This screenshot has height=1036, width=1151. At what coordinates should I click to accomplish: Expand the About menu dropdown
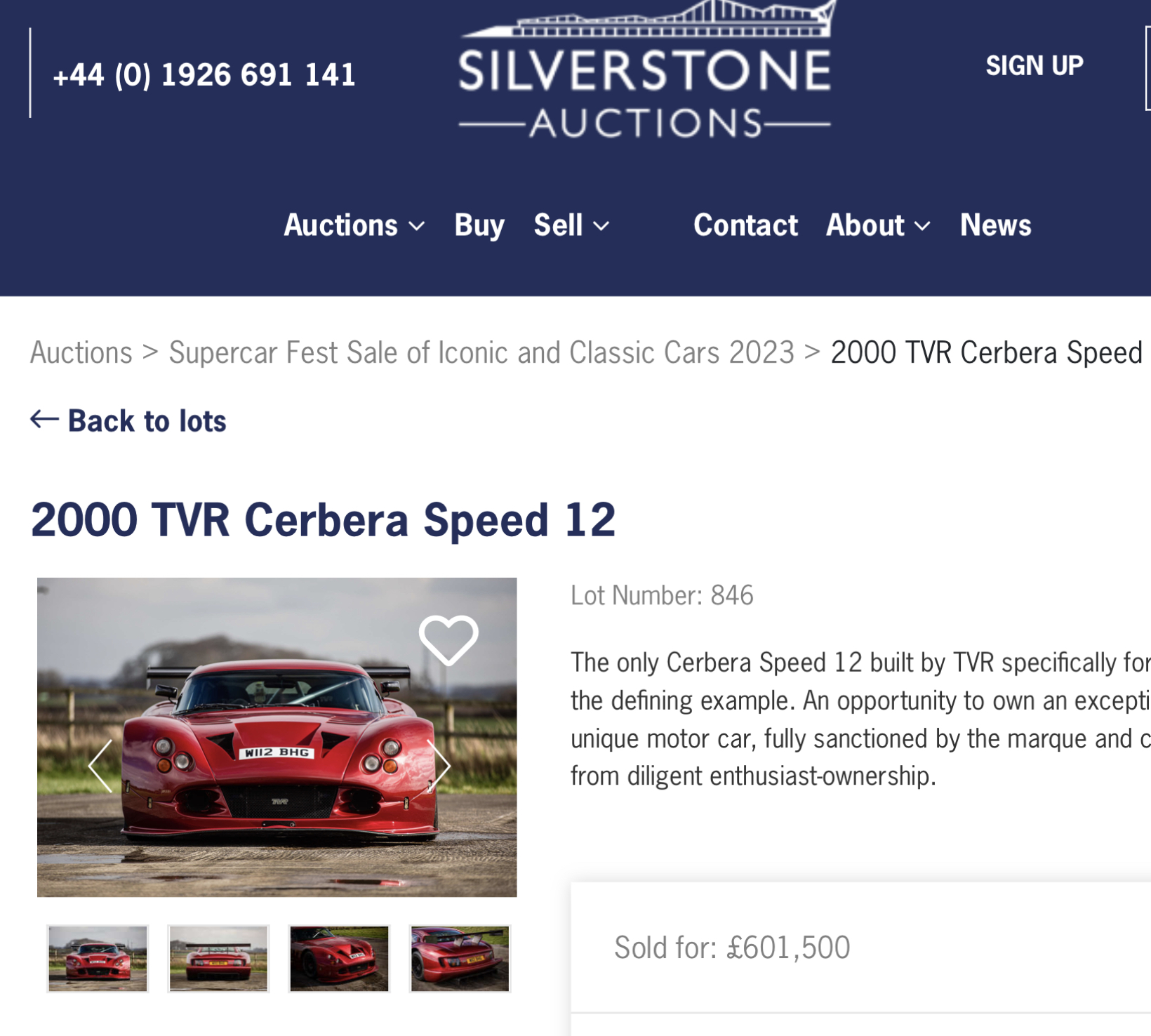878,225
